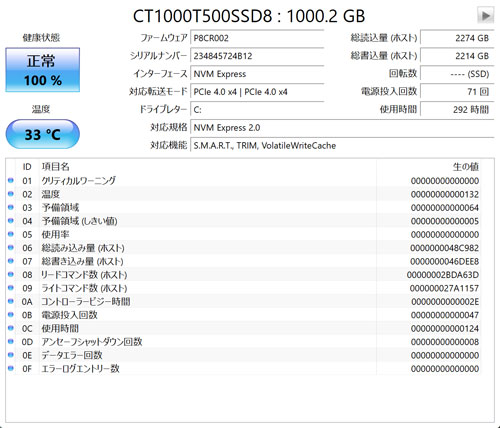Click status dot for 06 総読み込み量
The width and height of the screenshot is (500, 428).
[11, 247]
